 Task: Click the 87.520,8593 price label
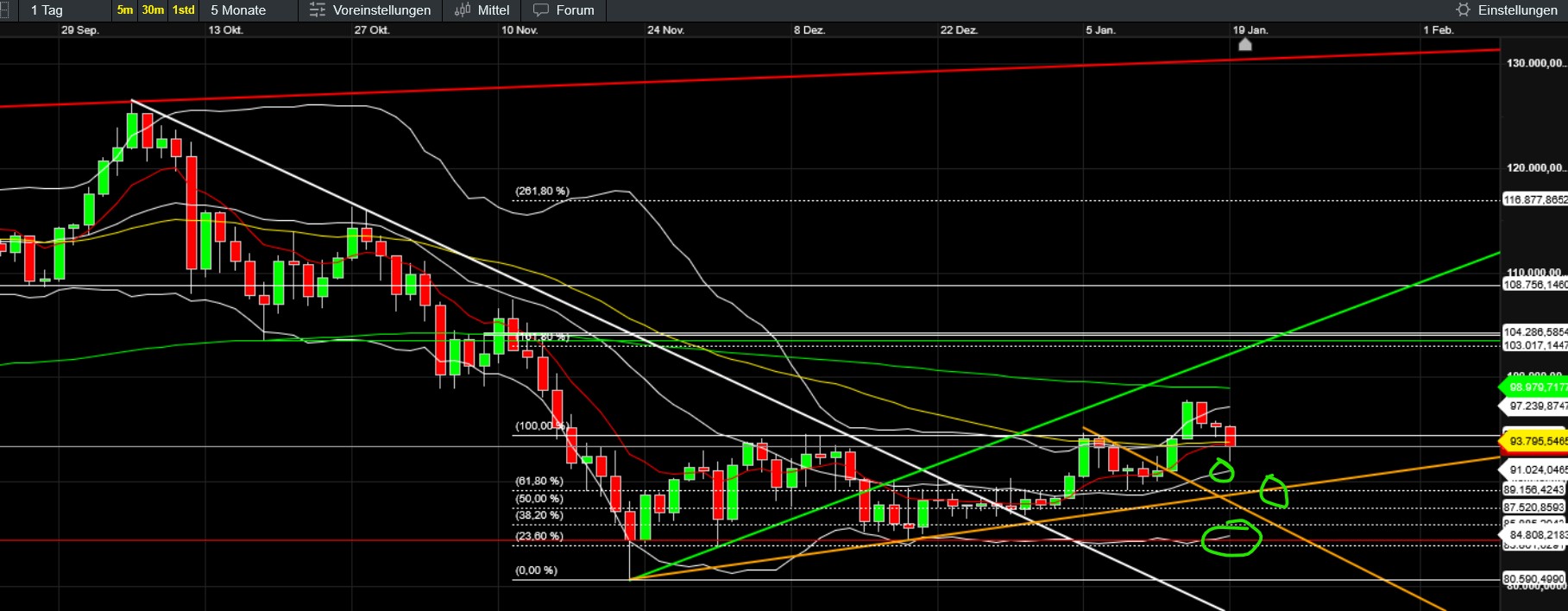coord(1534,507)
